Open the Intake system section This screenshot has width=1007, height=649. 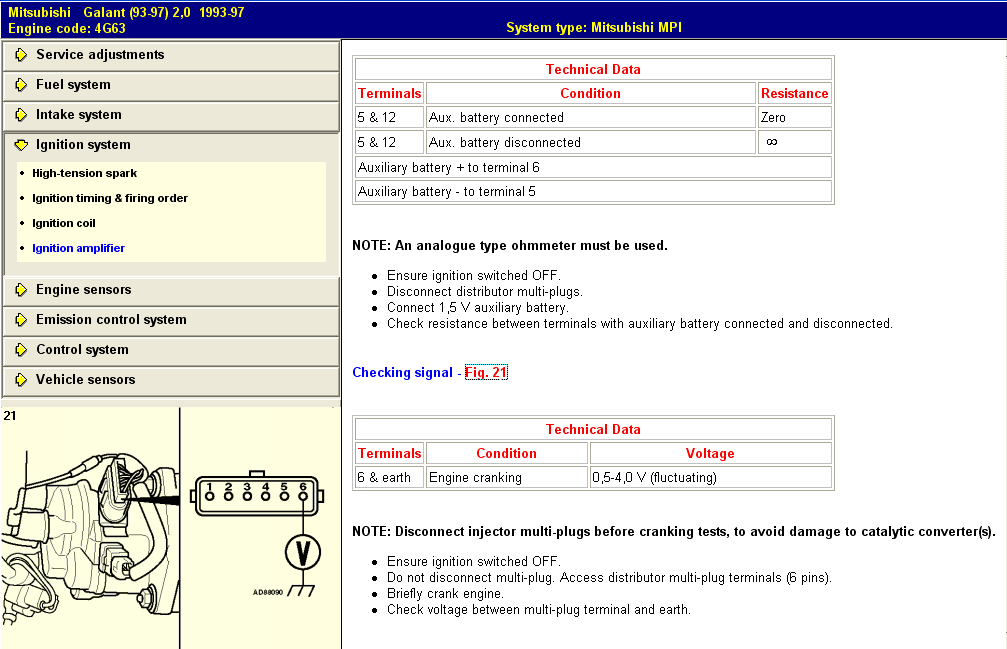[x=171, y=115]
